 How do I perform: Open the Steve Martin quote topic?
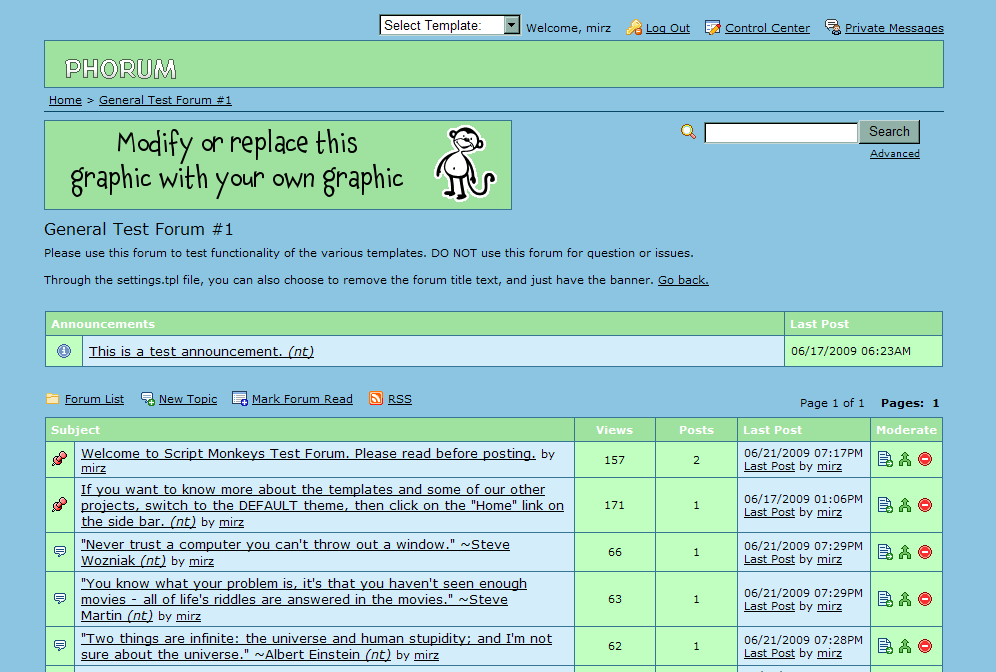[304, 600]
